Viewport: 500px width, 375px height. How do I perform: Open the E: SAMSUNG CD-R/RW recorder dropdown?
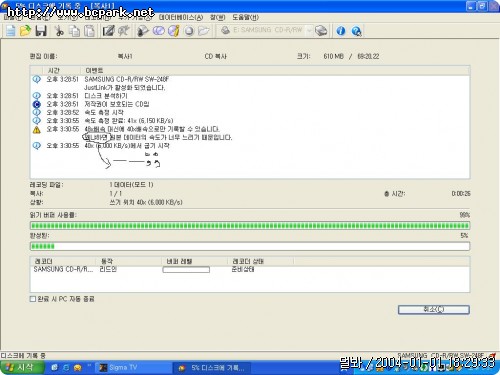309,31
